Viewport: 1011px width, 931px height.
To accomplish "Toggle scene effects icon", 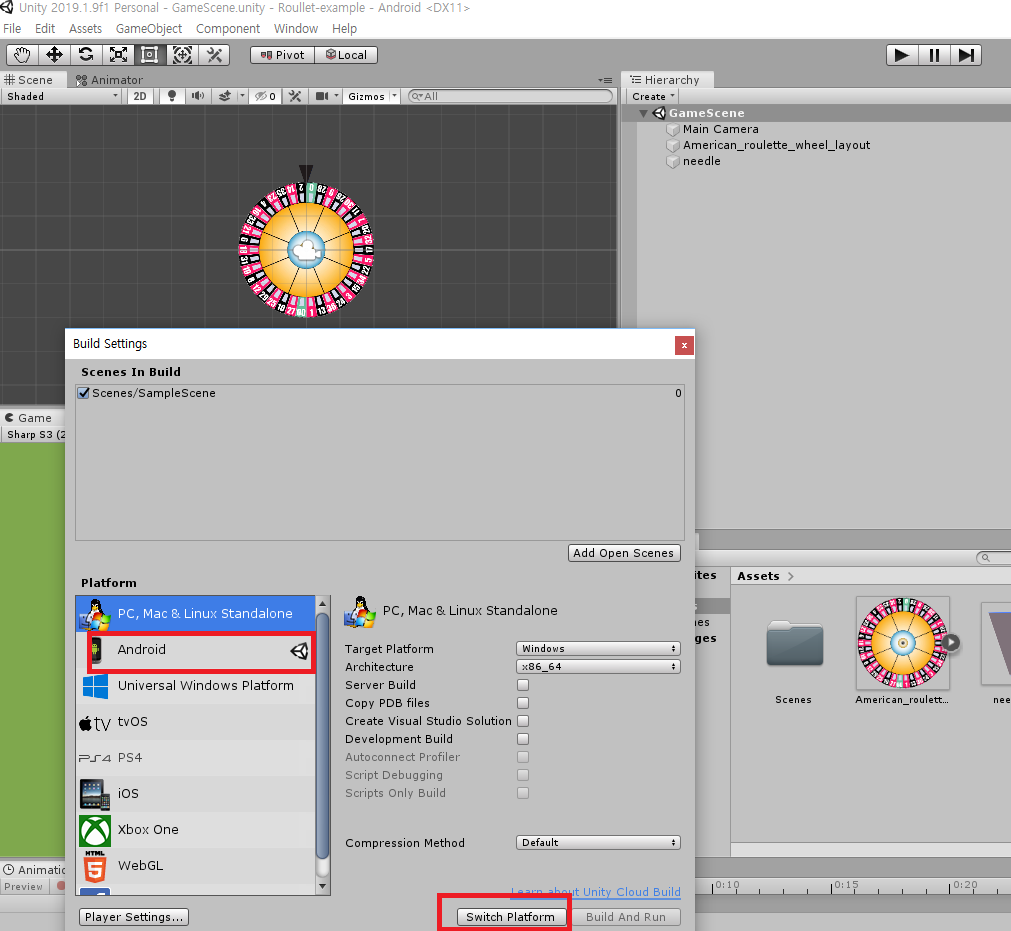I will [224, 96].
